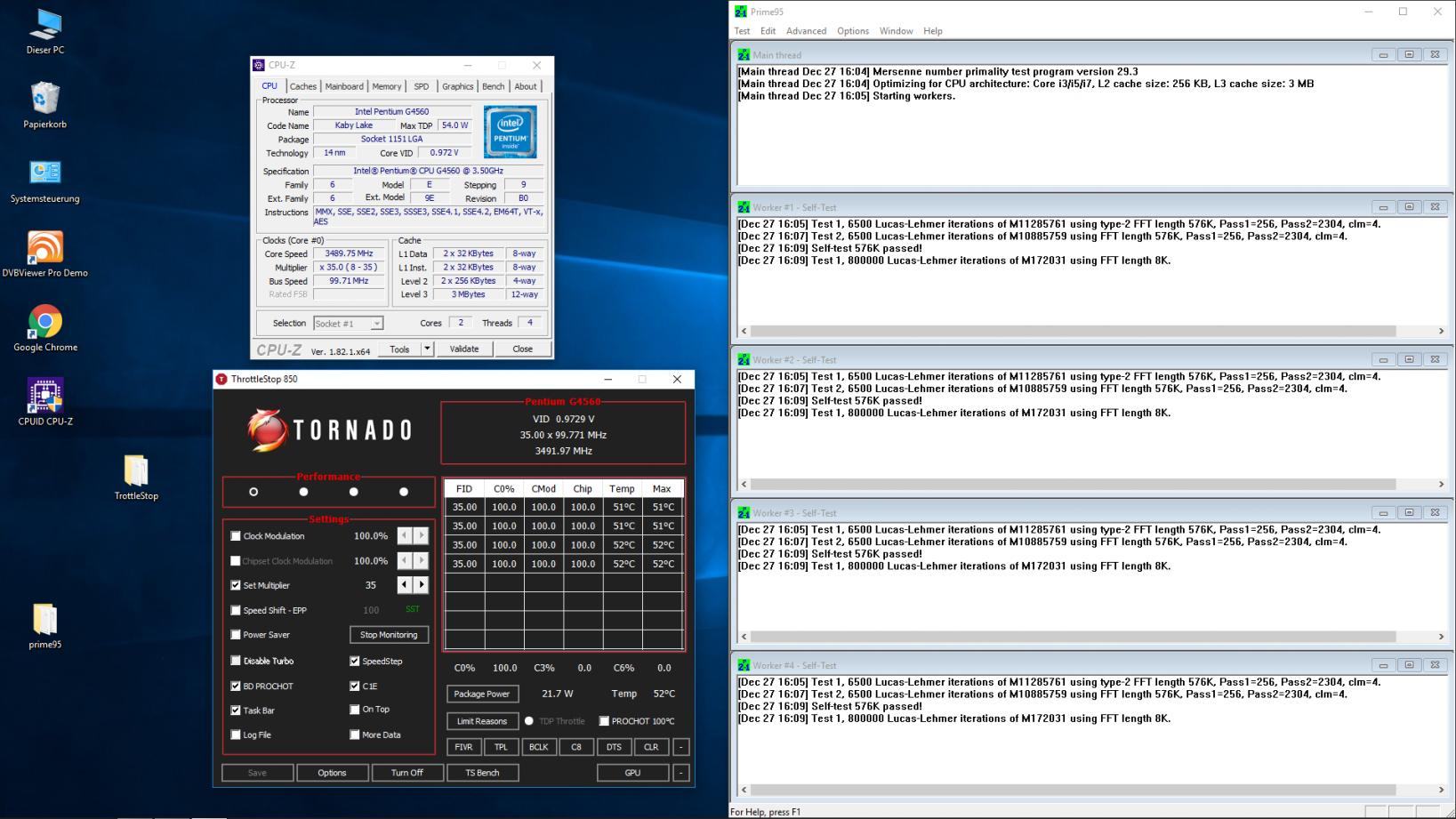Open the Test menu in Prime95
This screenshot has height=819, width=1456.
742,31
